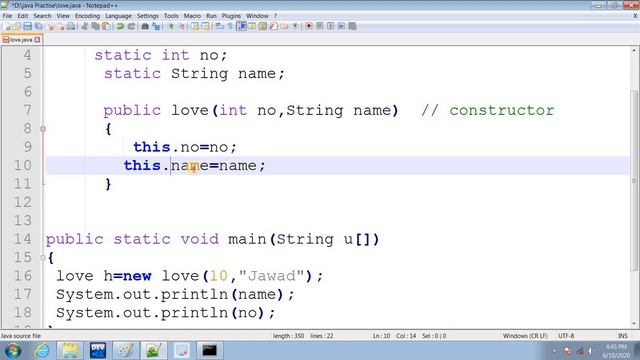Open the command prompt taskbar icon
Viewport: 640px width, 360px height.
click(209, 351)
